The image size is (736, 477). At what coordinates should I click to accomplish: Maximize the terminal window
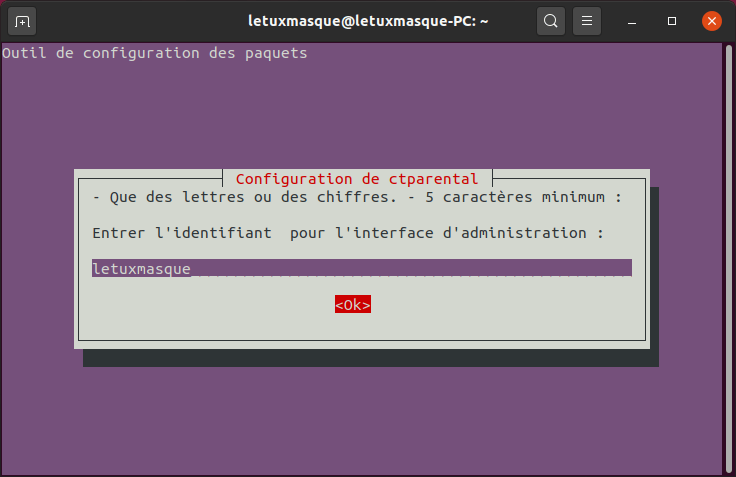point(672,21)
